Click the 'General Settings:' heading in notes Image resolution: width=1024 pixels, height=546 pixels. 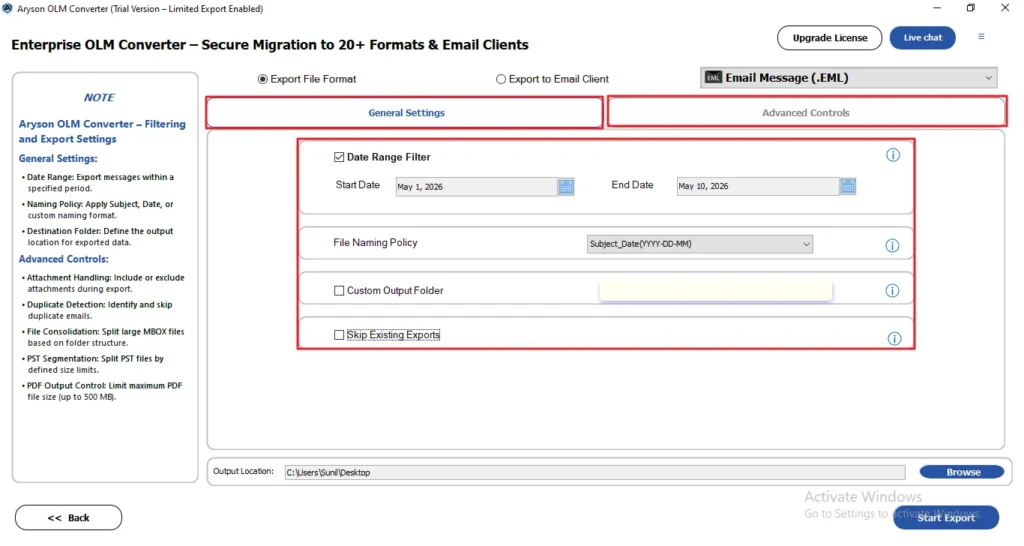click(58, 159)
